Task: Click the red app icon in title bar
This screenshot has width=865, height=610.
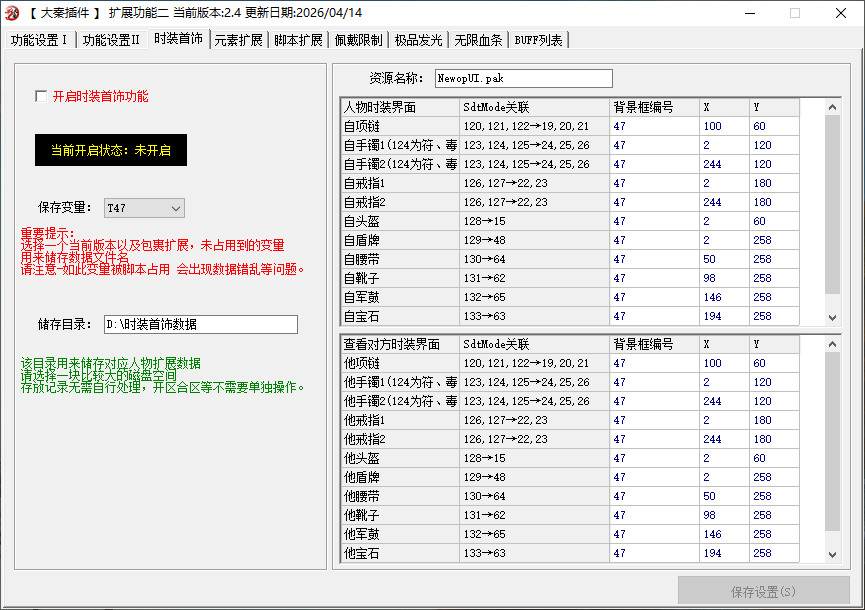Action: [x=12, y=13]
